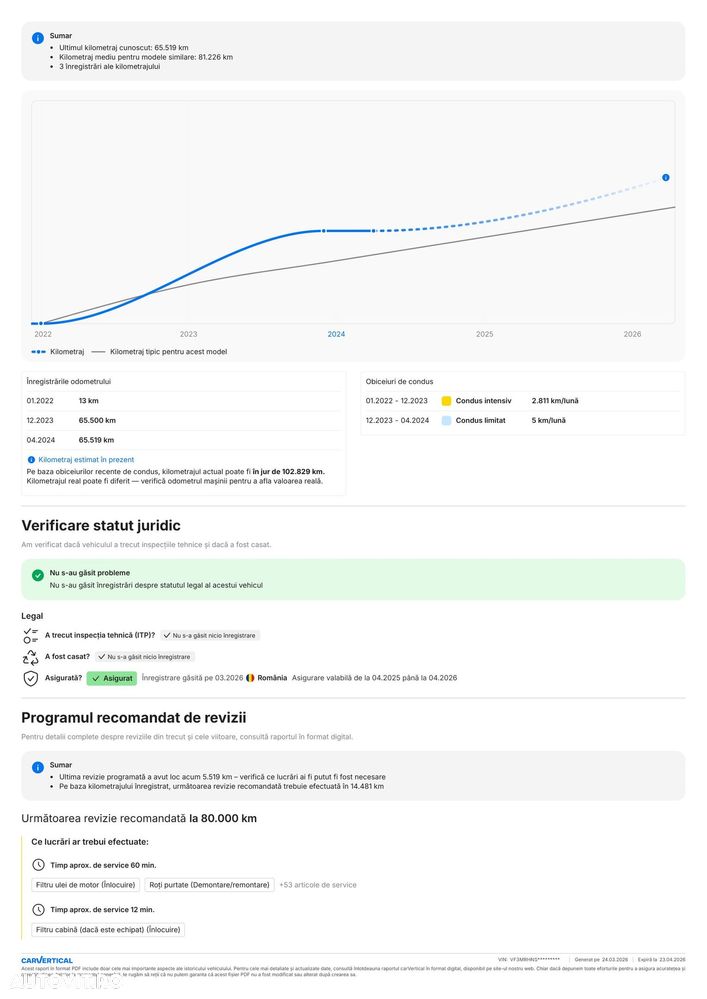
Task: Click the green checkmark icon beside Nu s-au găsit probleme
Action: point(38,575)
